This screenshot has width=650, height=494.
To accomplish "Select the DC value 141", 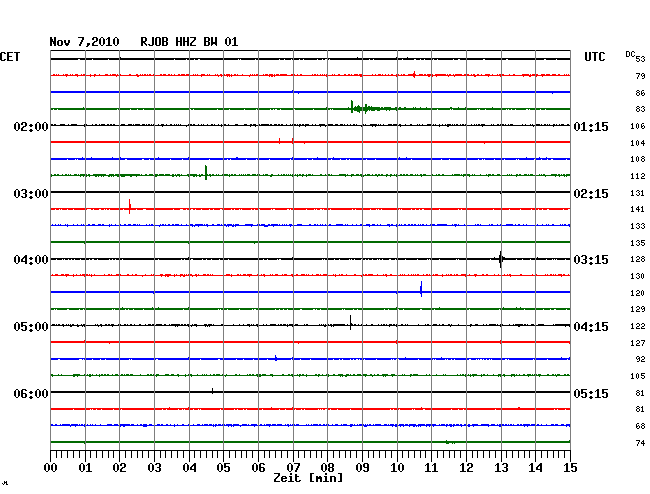I will click(638, 209).
